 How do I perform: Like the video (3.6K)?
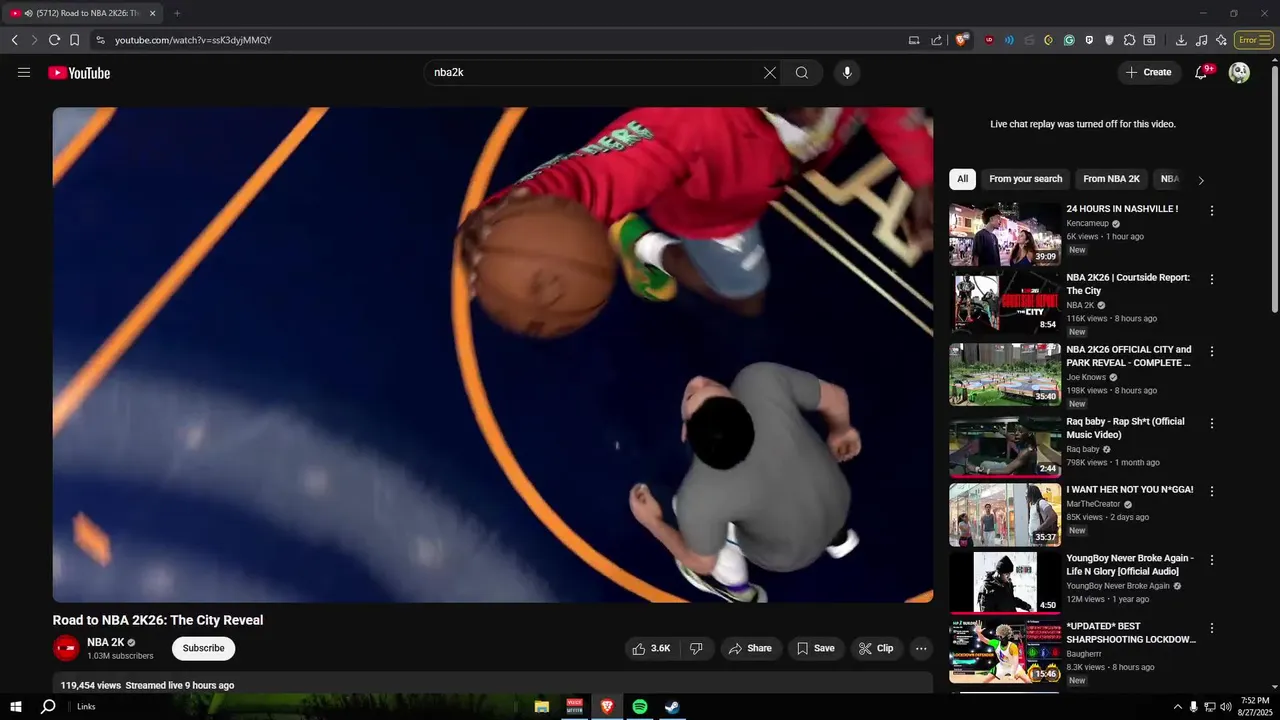tap(651, 648)
